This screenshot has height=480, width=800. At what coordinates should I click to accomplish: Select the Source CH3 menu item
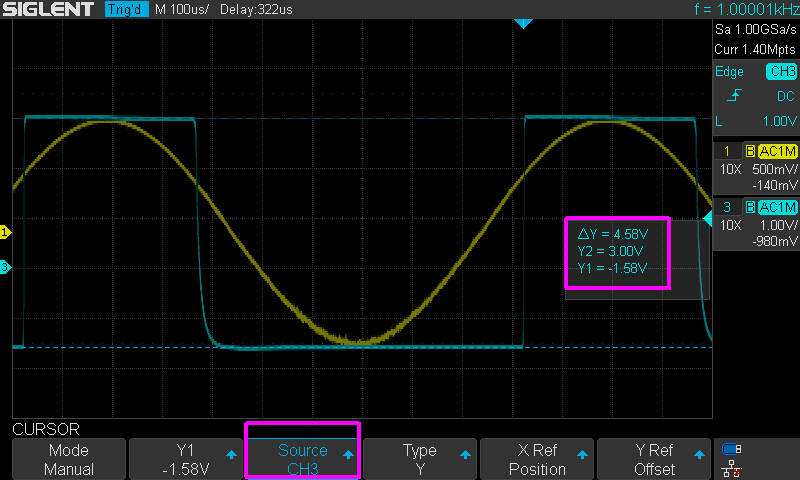(302, 459)
